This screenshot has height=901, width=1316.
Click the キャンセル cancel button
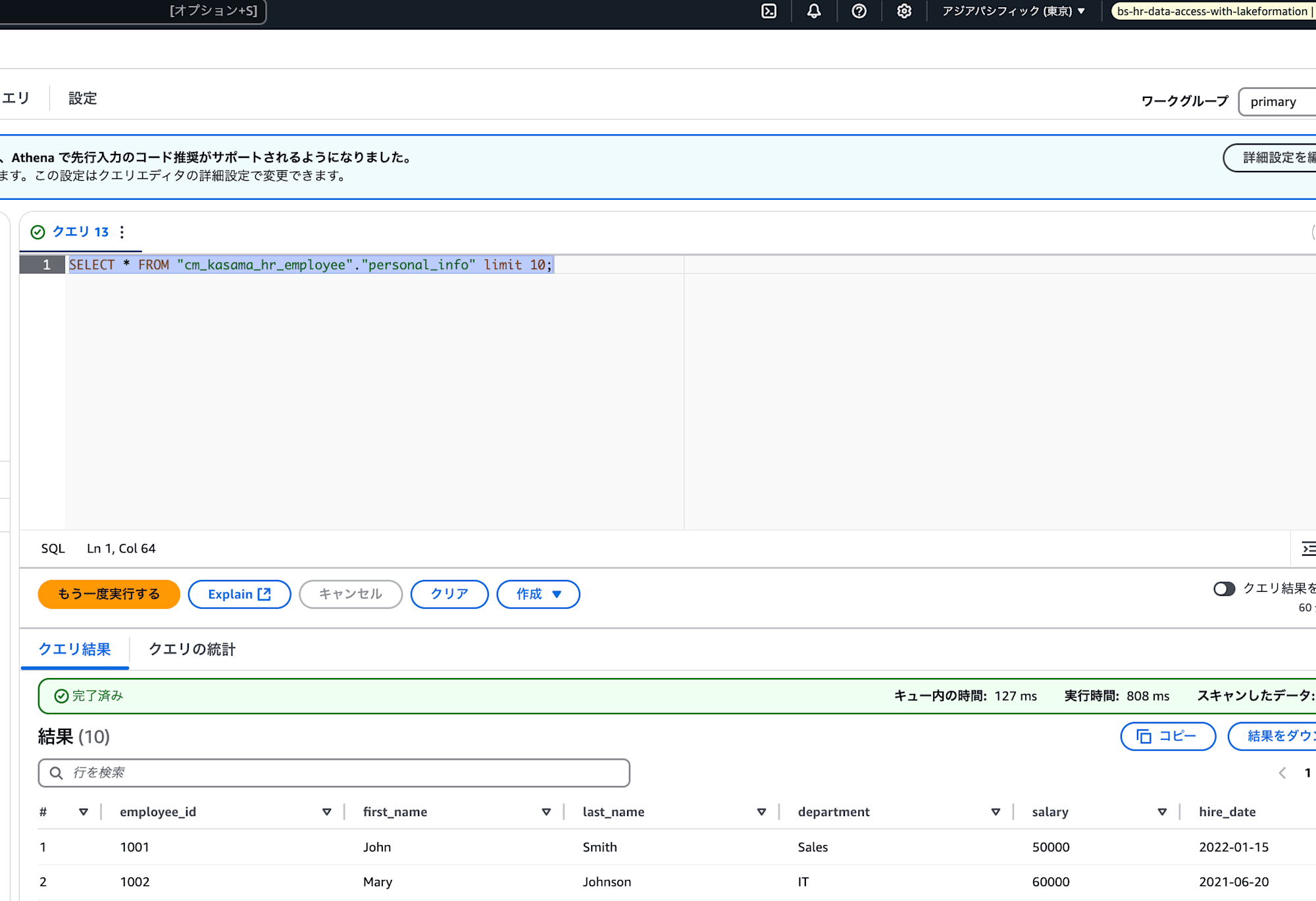pos(351,595)
